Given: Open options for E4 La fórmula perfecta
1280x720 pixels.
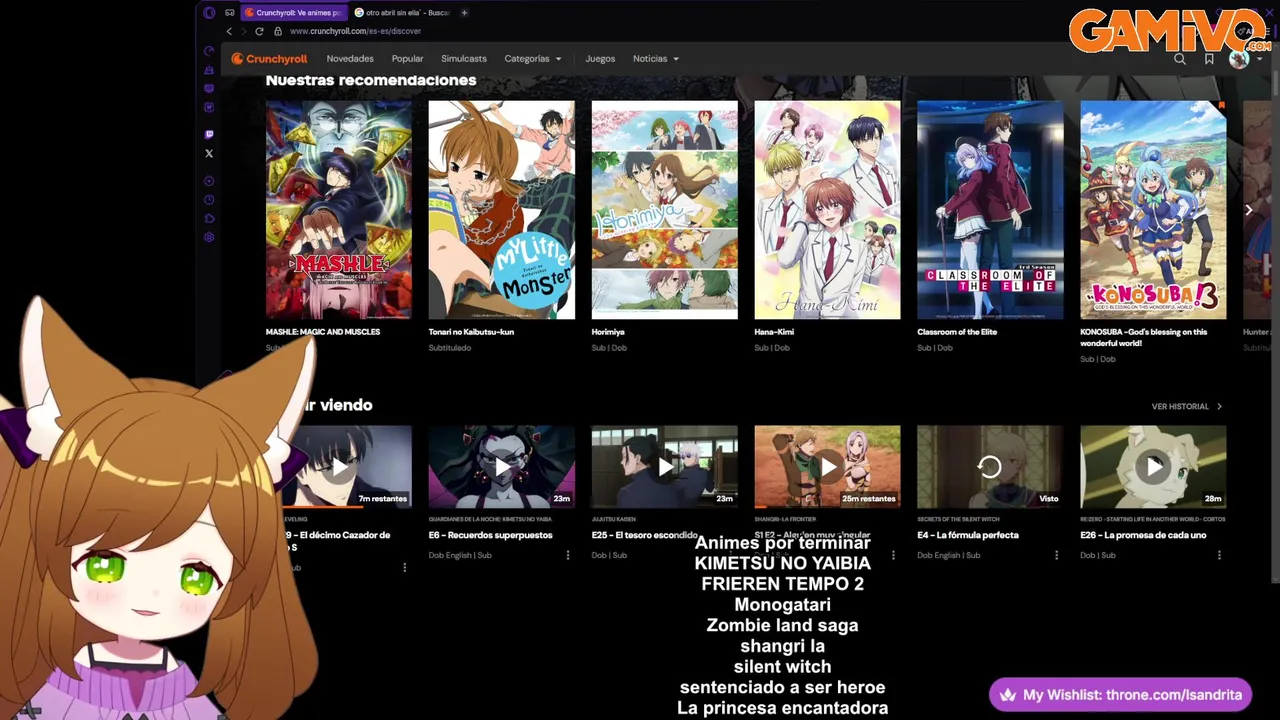Looking at the screenshot, I should pos(1056,555).
